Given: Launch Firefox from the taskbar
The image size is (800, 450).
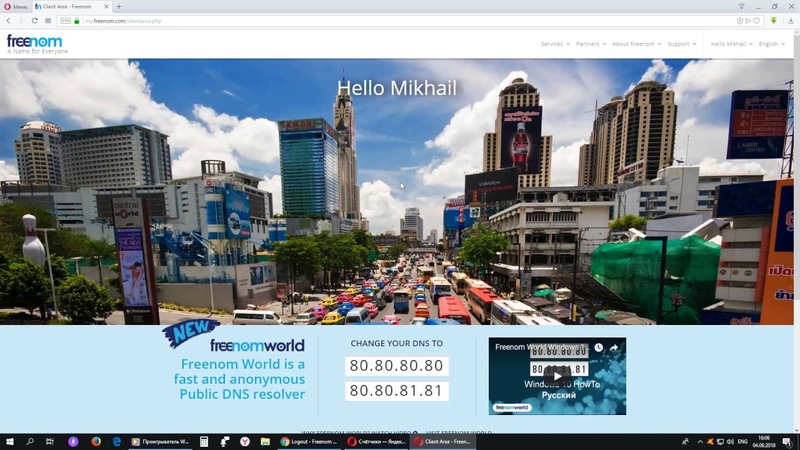Looking at the screenshot, I should (96, 442).
